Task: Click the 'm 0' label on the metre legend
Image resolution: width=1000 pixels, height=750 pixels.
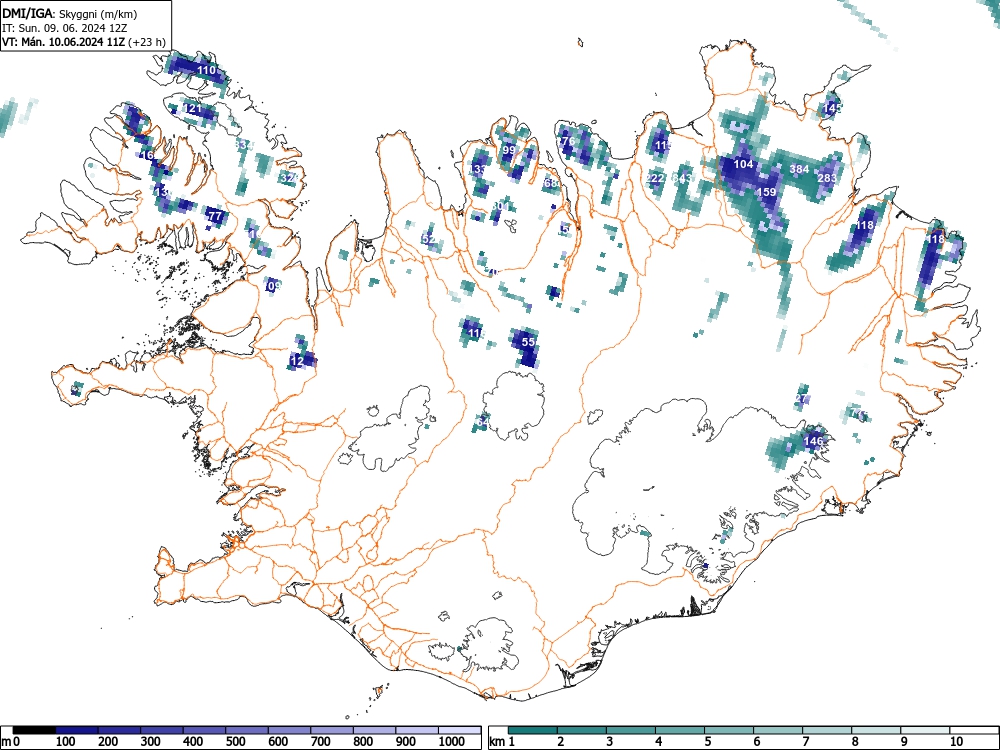Action: [10, 742]
